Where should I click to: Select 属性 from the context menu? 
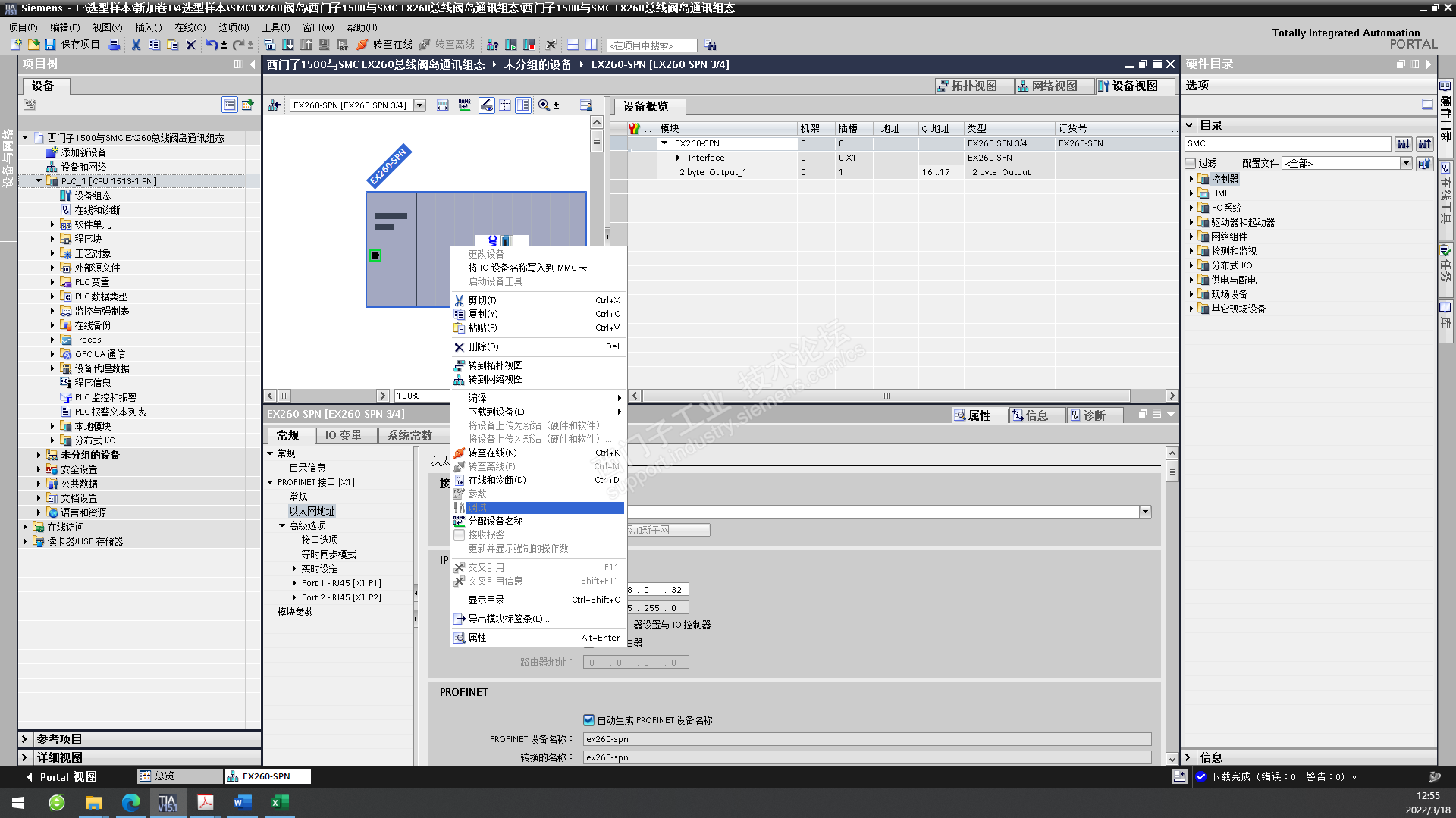(538, 638)
